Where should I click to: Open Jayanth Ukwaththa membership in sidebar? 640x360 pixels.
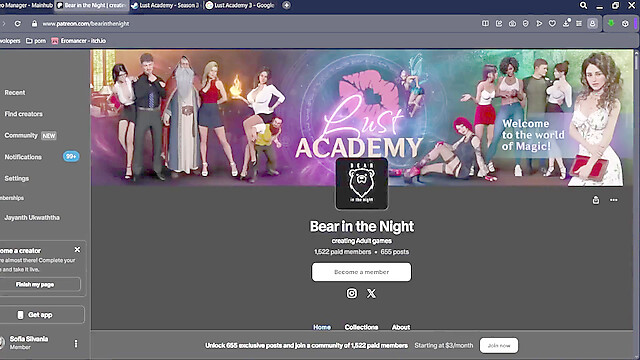coord(32,218)
